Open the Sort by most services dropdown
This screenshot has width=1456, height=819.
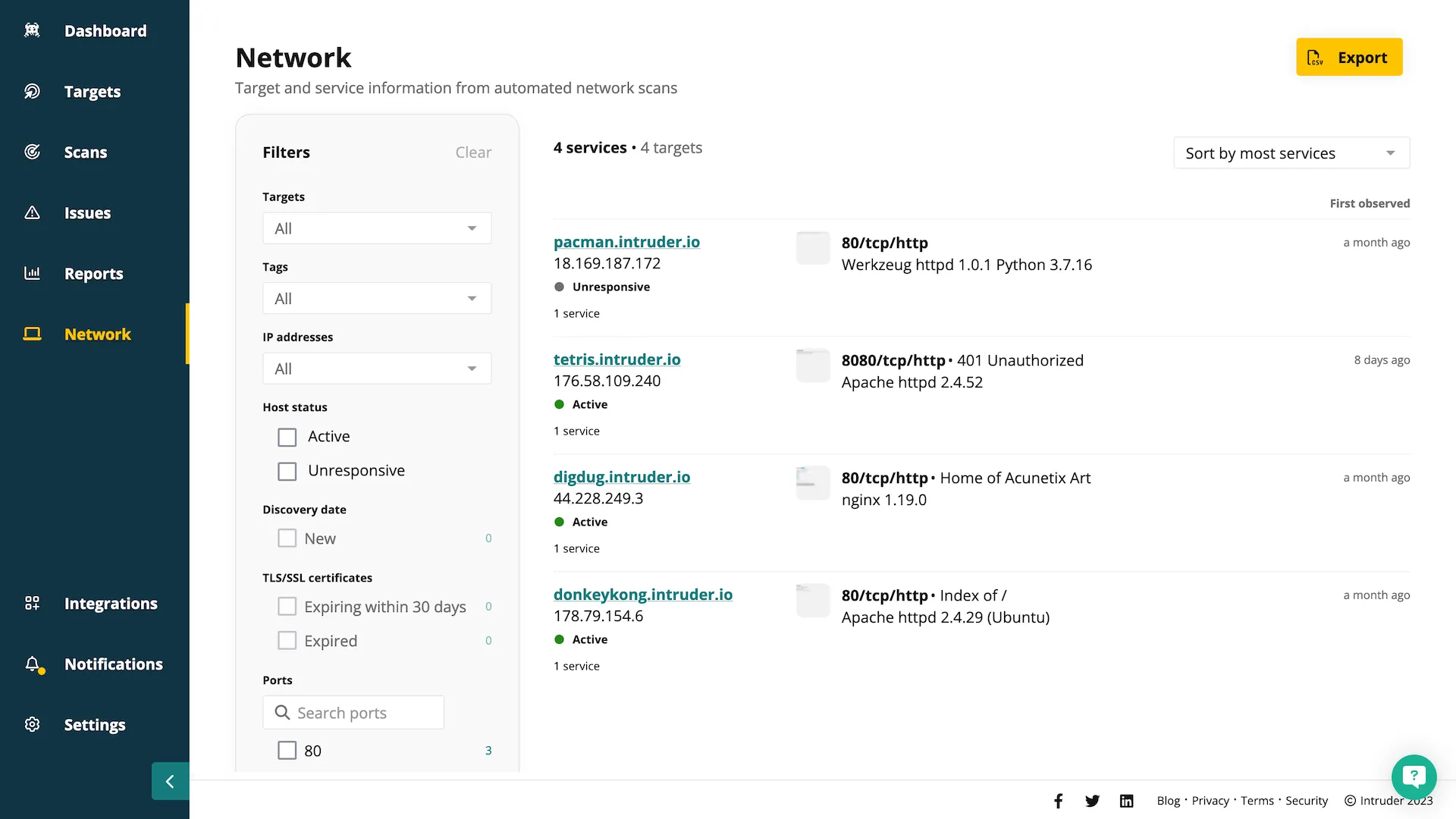tap(1291, 152)
